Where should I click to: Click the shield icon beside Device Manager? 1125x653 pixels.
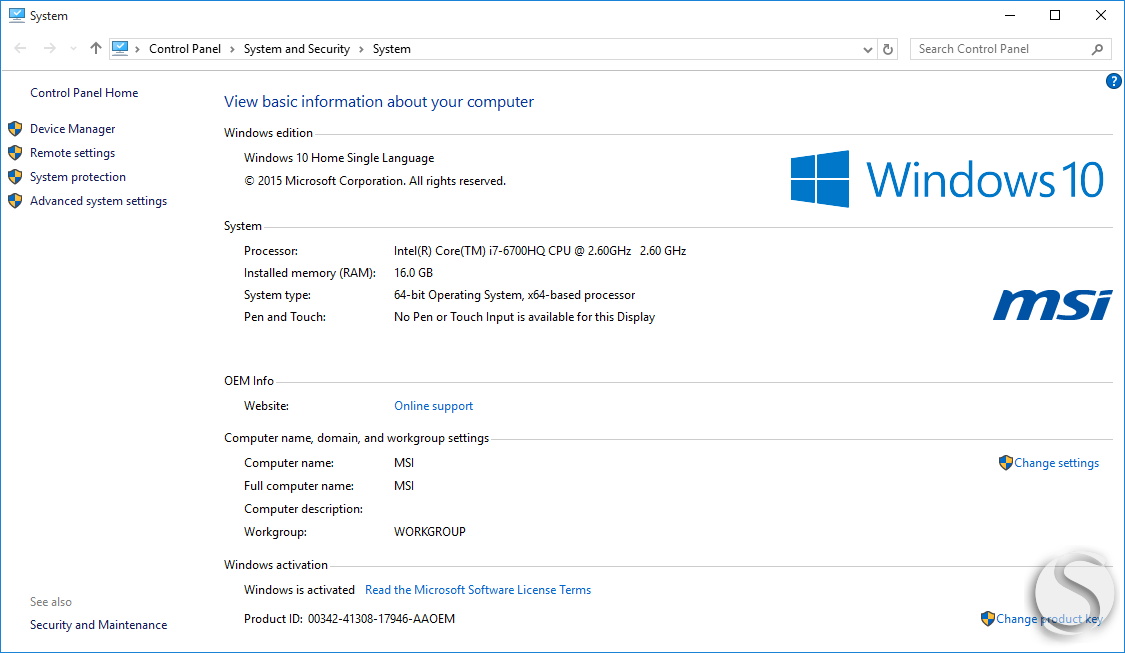(15, 129)
